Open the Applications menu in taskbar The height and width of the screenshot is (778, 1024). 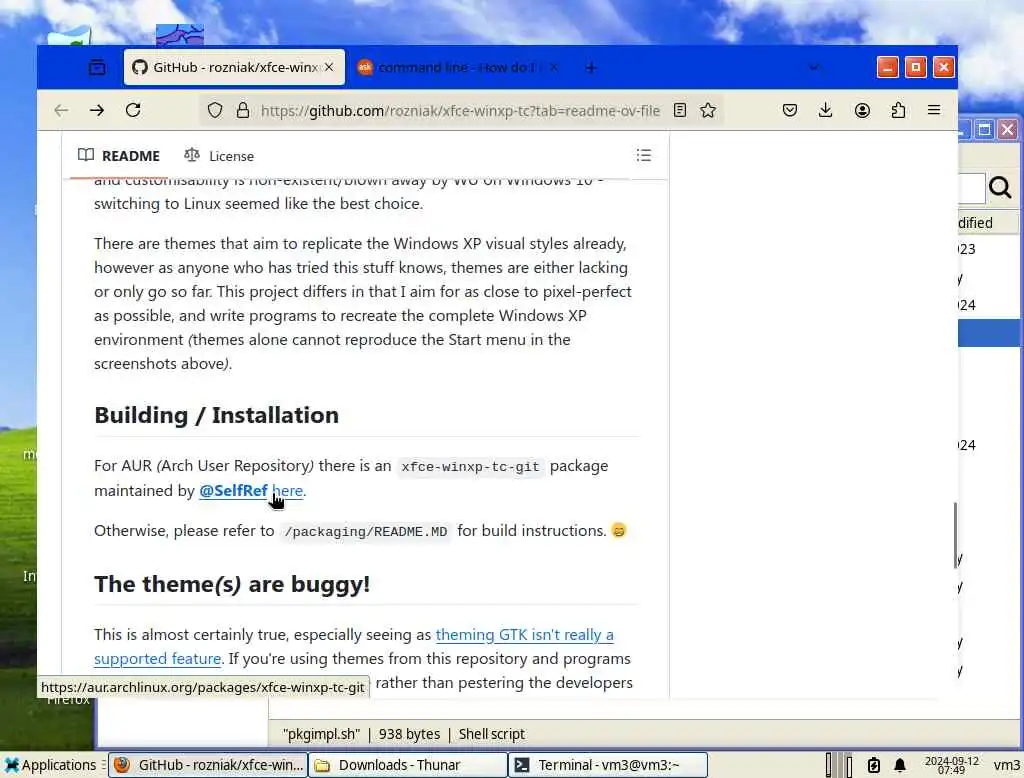click(50, 765)
